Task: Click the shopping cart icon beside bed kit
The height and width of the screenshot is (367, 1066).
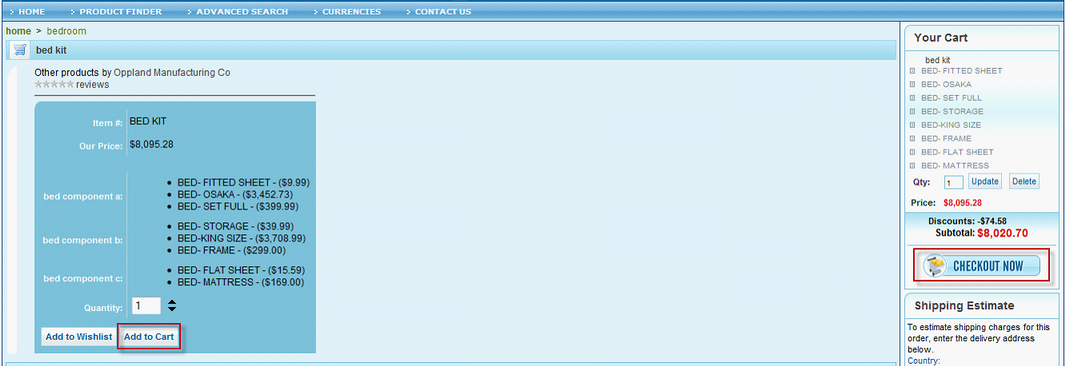Action: pos(20,50)
